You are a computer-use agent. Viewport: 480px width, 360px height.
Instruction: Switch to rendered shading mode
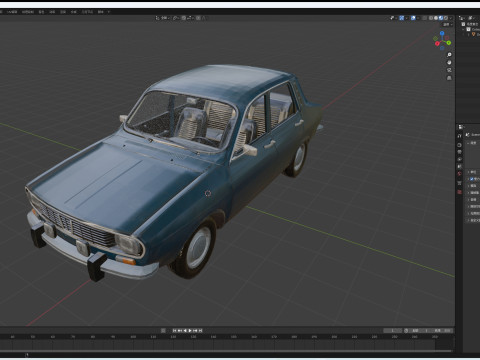pyautogui.click(x=446, y=18)
